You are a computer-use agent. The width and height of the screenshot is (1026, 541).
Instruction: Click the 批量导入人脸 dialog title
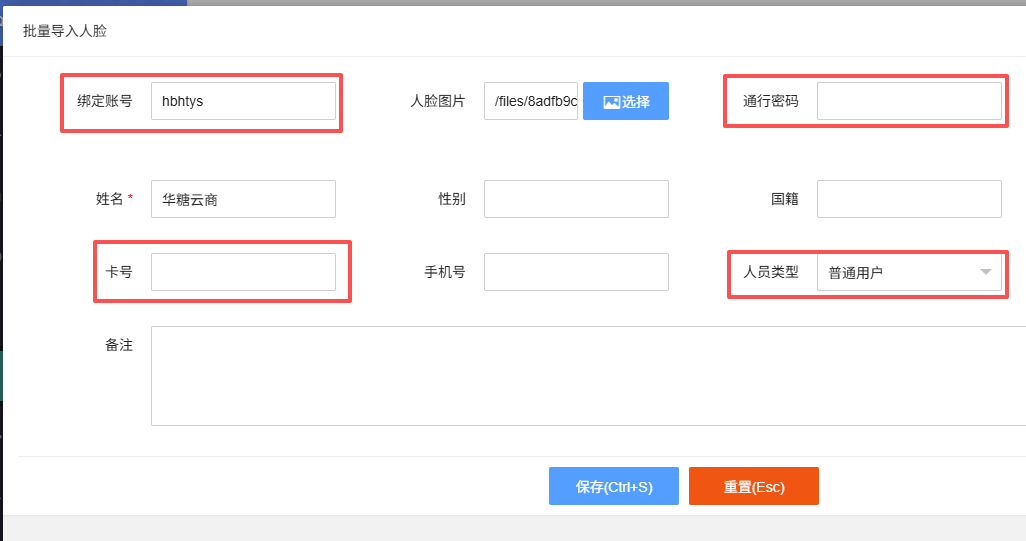pos(65,31)
